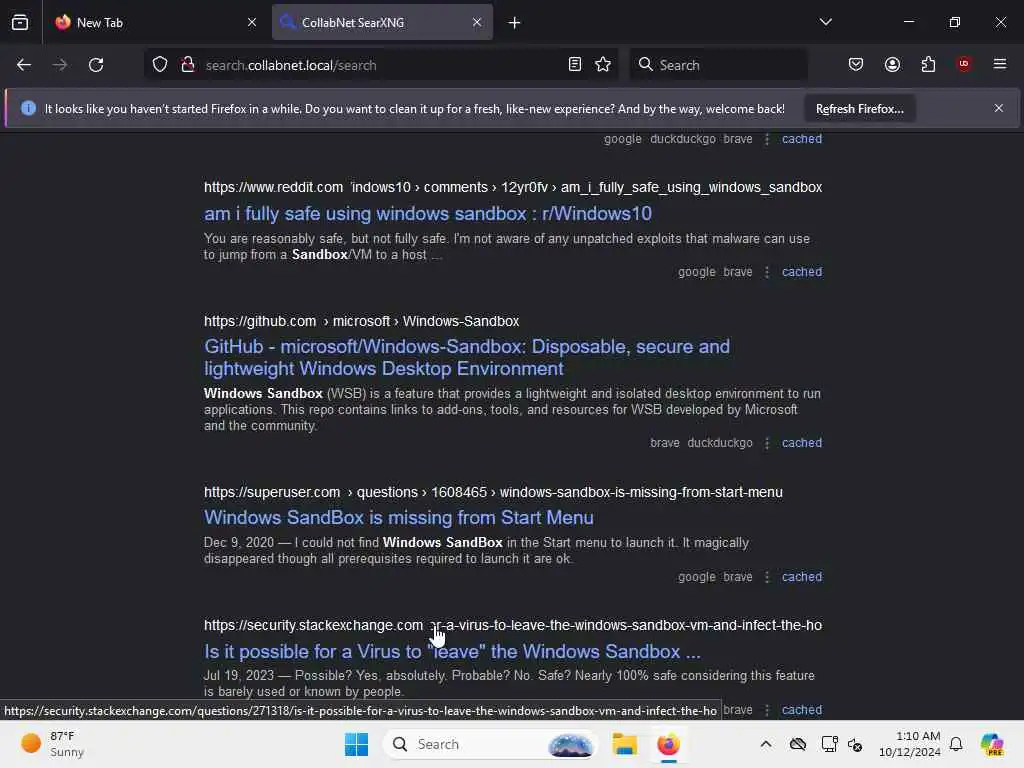Click the security.stackexchange.com URL text
Screen dimensions: 1024x768
513,625
